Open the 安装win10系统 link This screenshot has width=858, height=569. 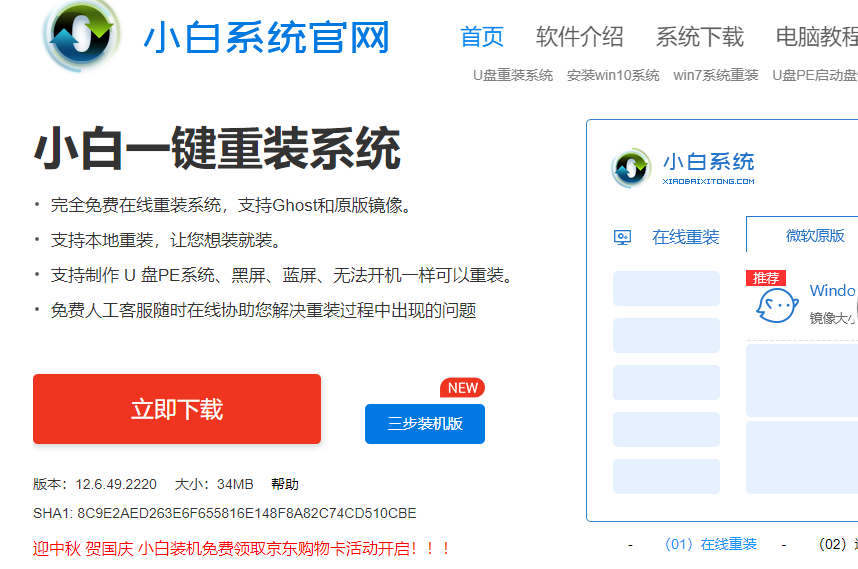point(613,75)
